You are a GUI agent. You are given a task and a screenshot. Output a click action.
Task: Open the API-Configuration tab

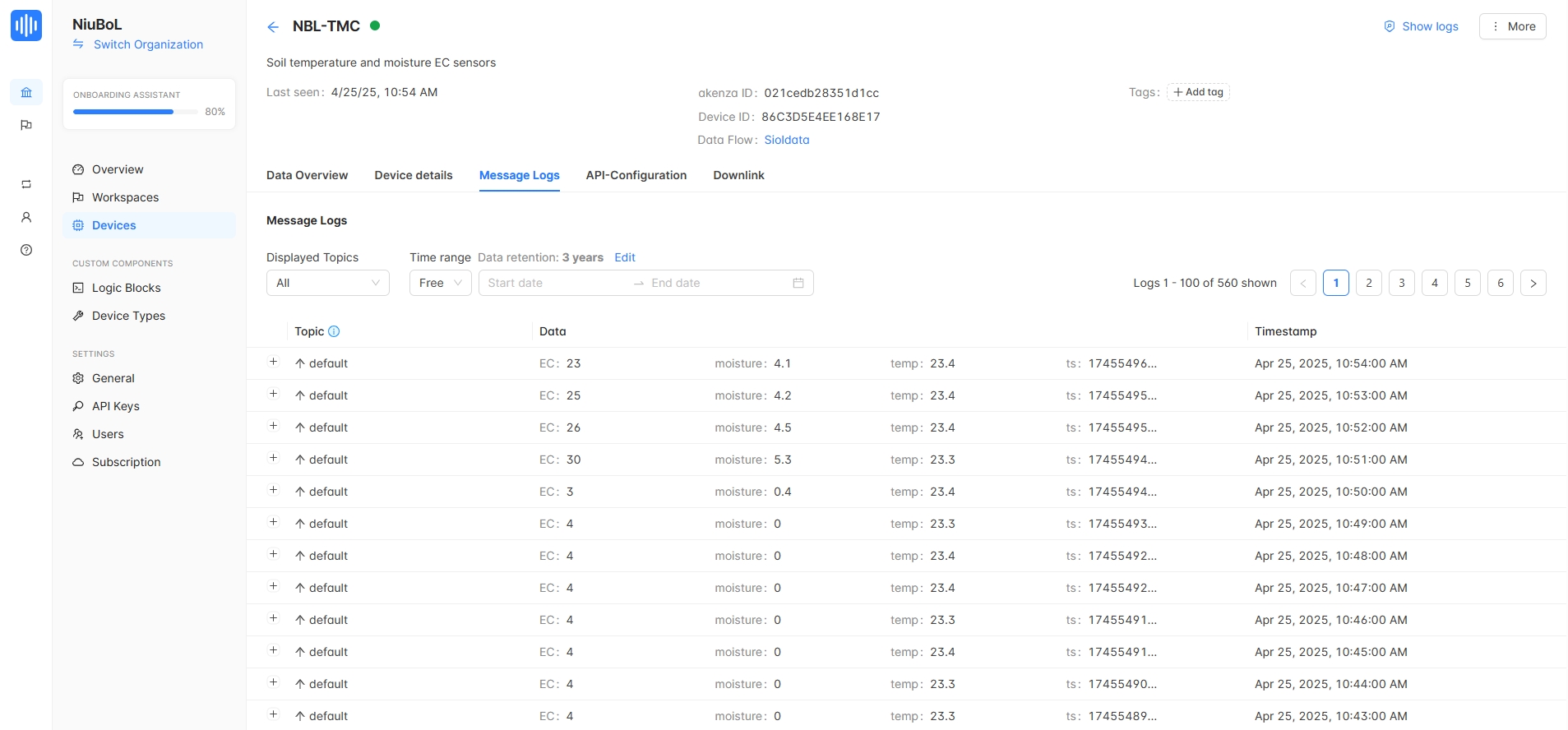pos(636,175)
